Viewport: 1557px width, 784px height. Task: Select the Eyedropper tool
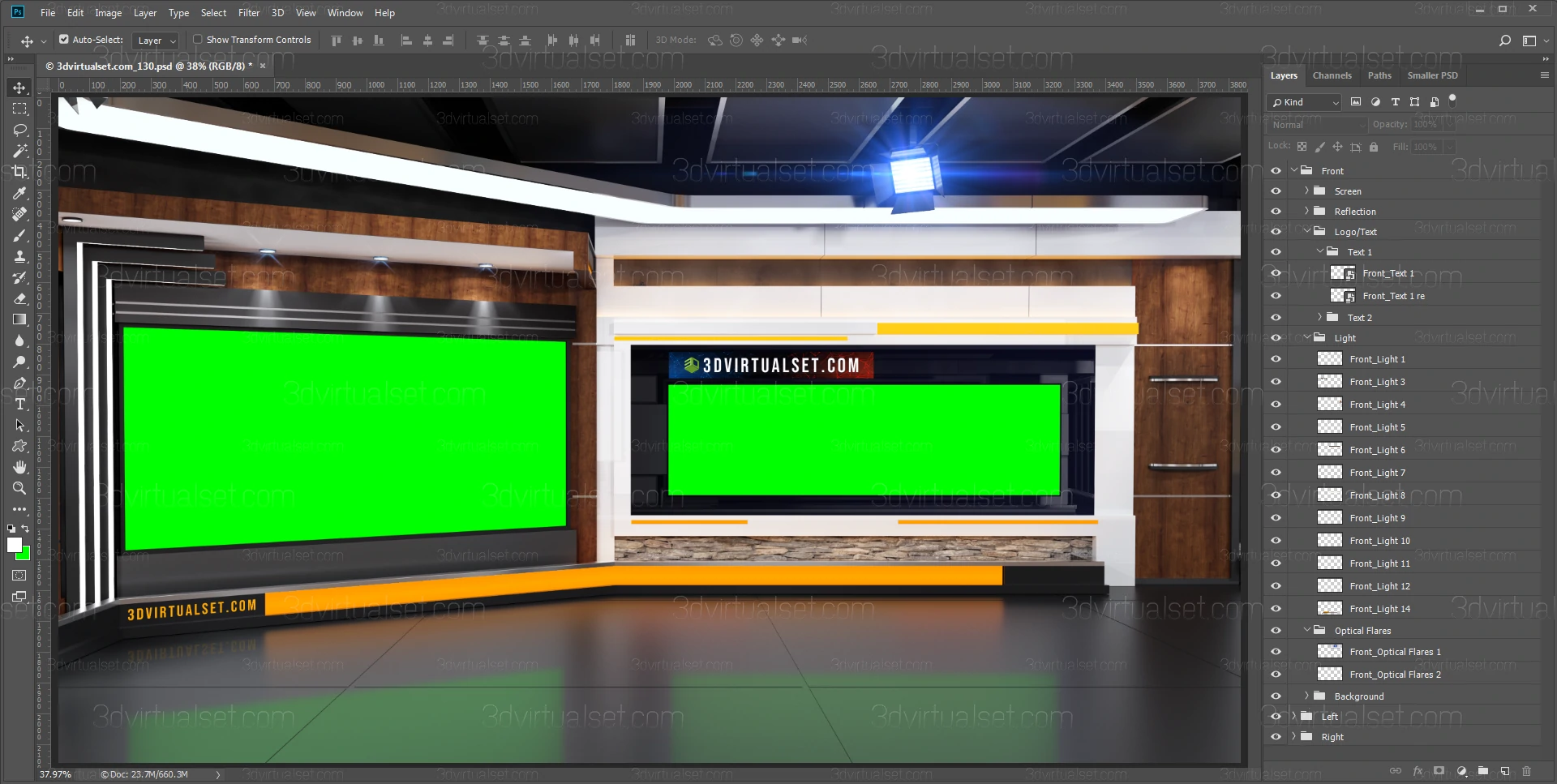19,193
